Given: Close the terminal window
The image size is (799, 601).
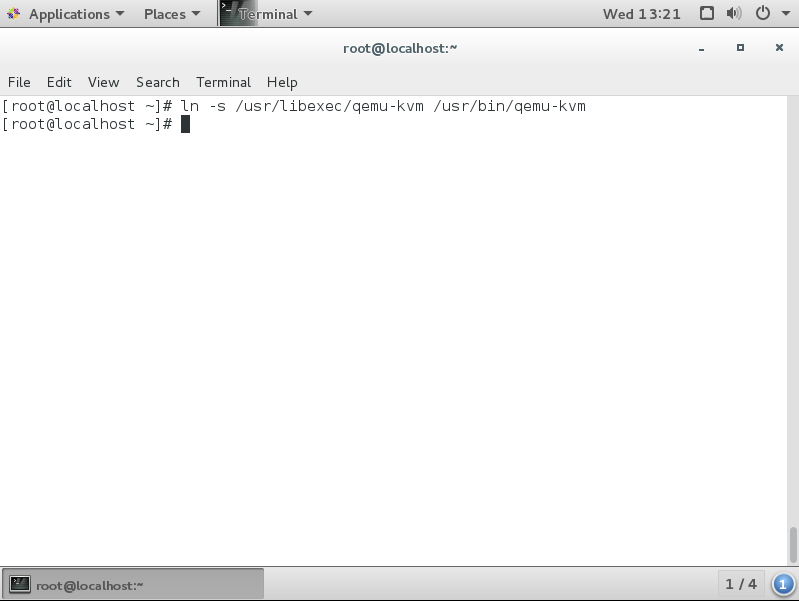Looking at the screenshot, I should click(779, 48).
